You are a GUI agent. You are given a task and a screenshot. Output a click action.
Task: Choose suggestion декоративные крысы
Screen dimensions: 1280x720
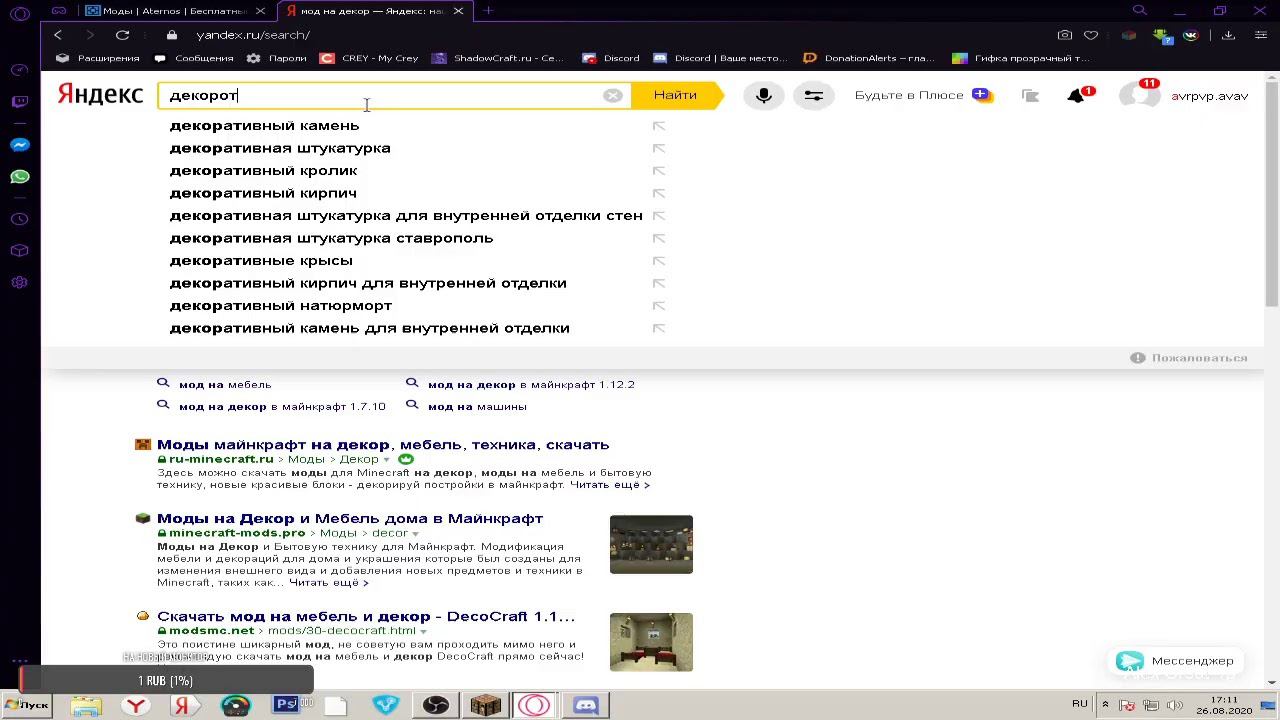(261, 260)
